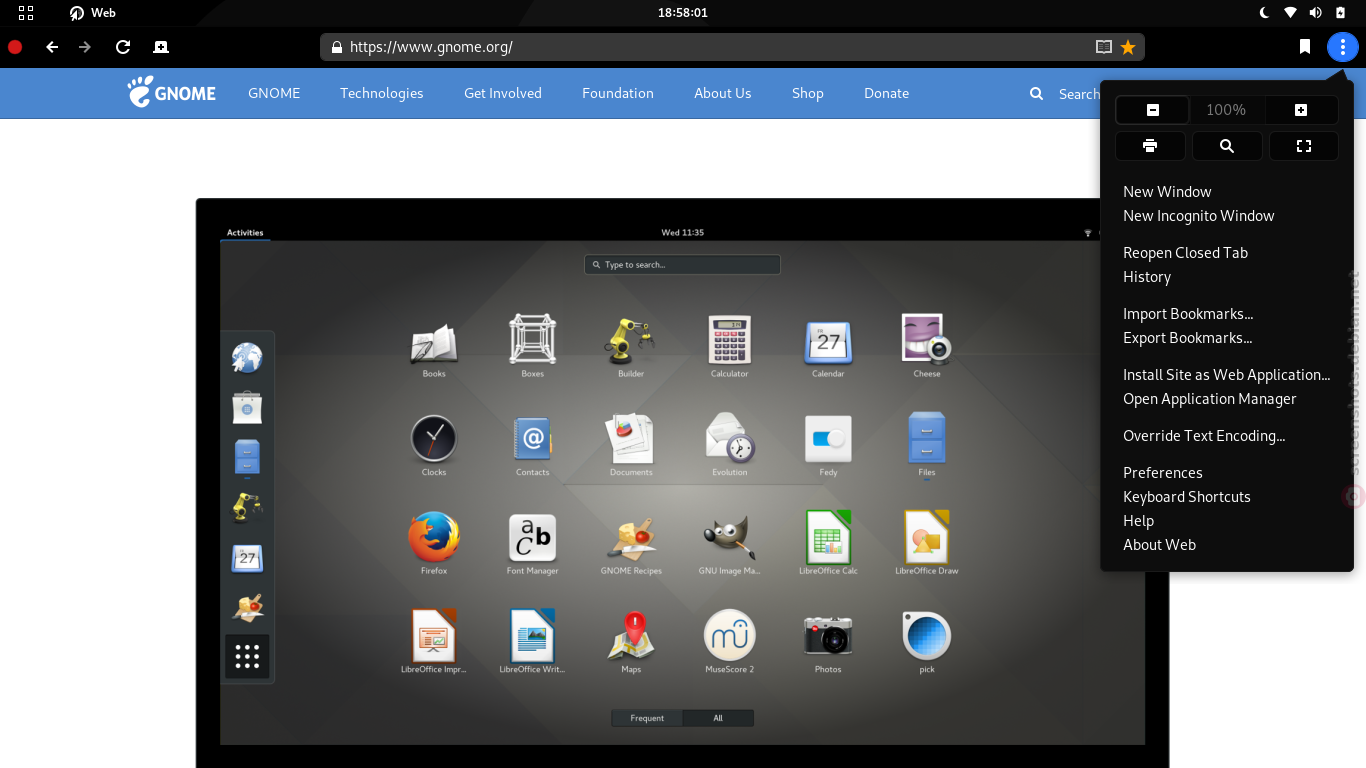This screenshot has height=768, width=1366.
Task: Open the GNOME nav link
Action: tap(274, 93)
